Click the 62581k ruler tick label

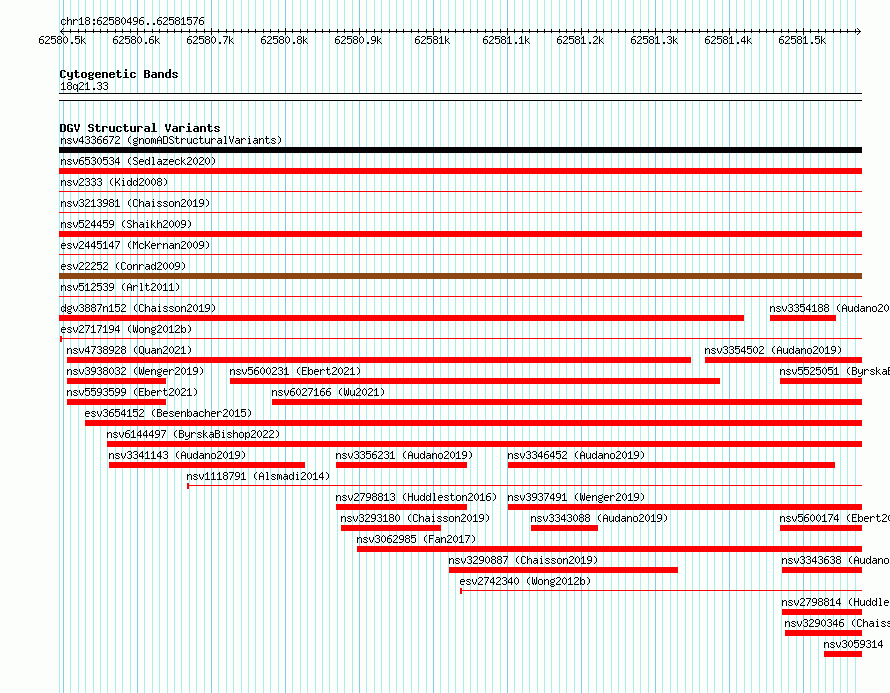click(433, 40)
